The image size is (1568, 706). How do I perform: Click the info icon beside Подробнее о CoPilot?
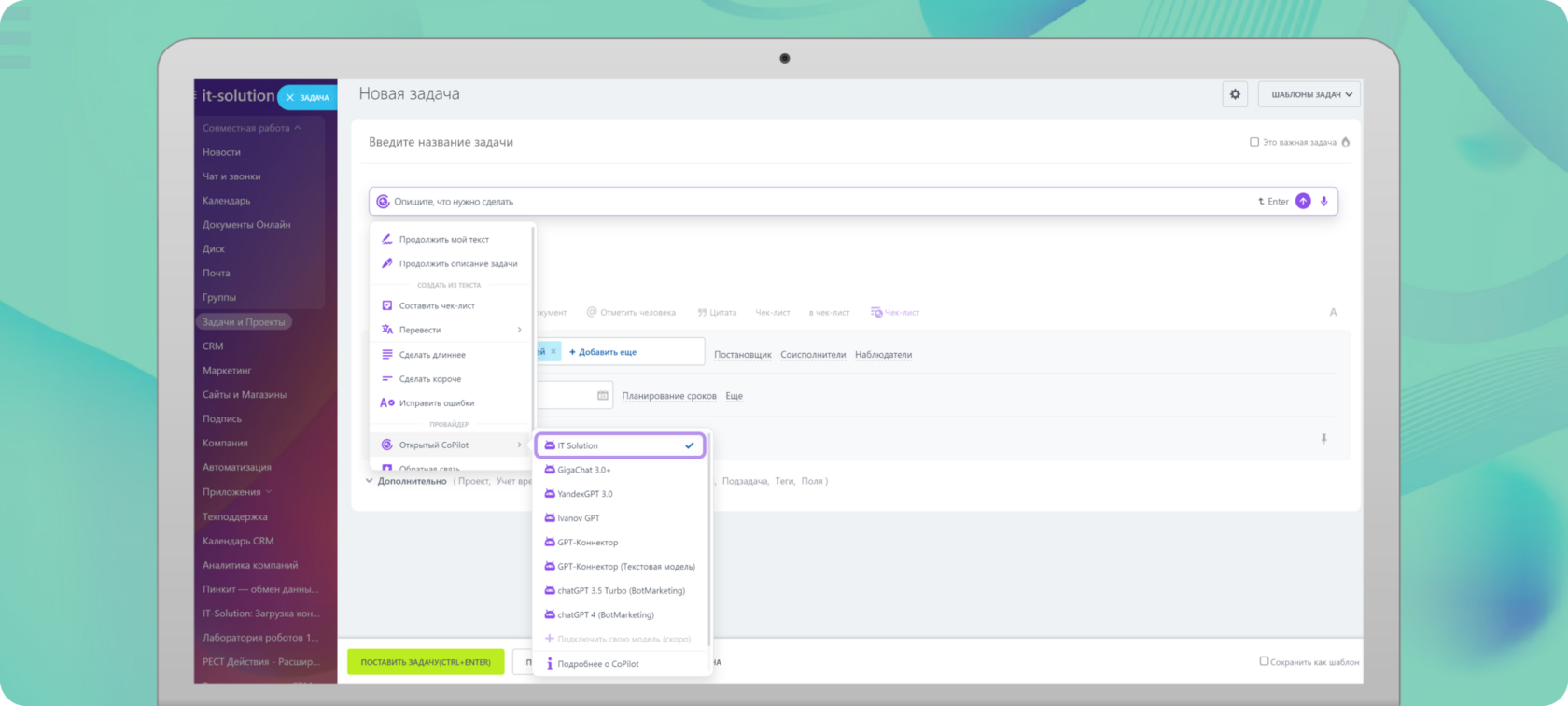(550, 664)
